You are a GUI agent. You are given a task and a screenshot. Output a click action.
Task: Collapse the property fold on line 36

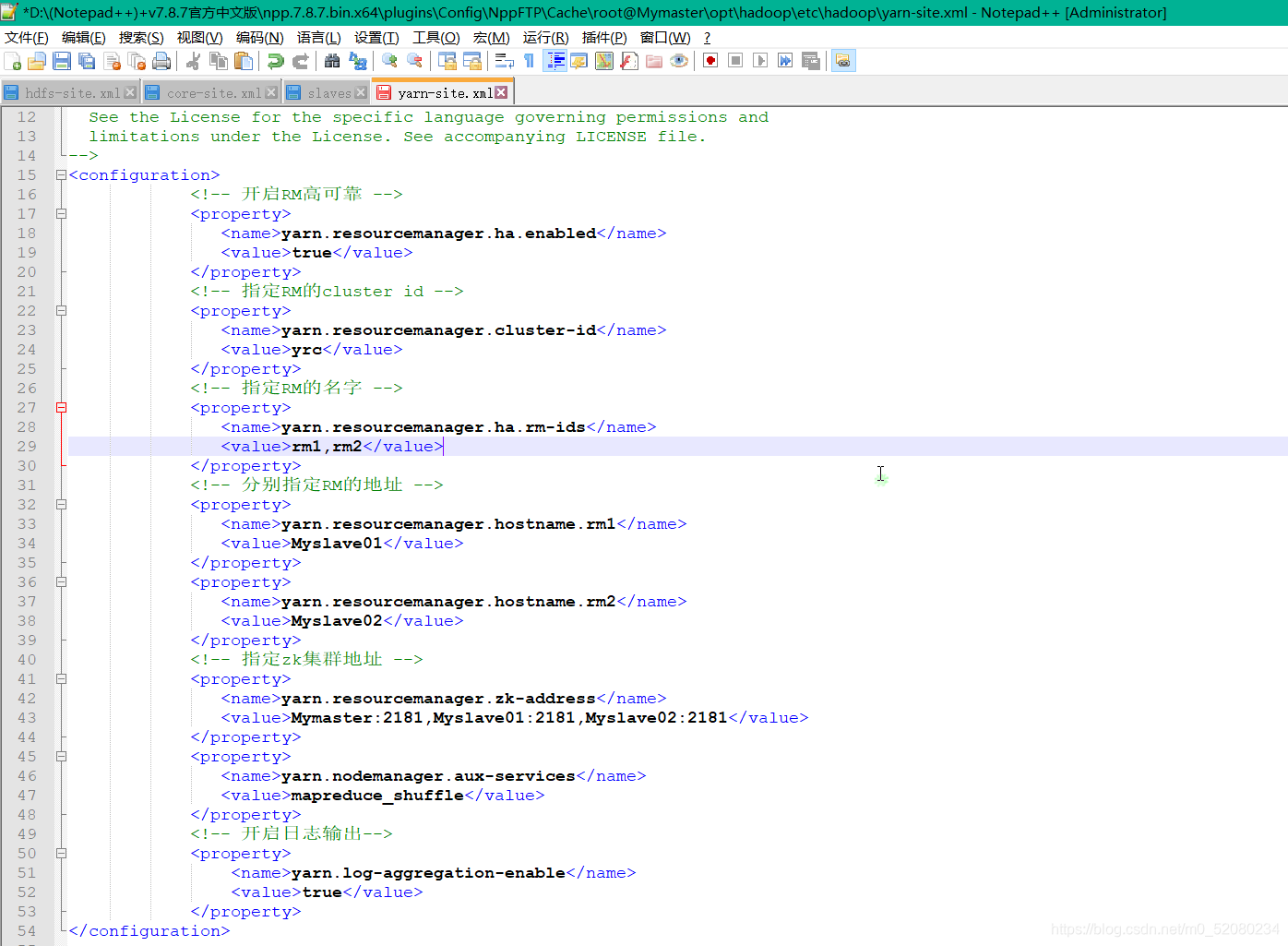pos(62,581)
